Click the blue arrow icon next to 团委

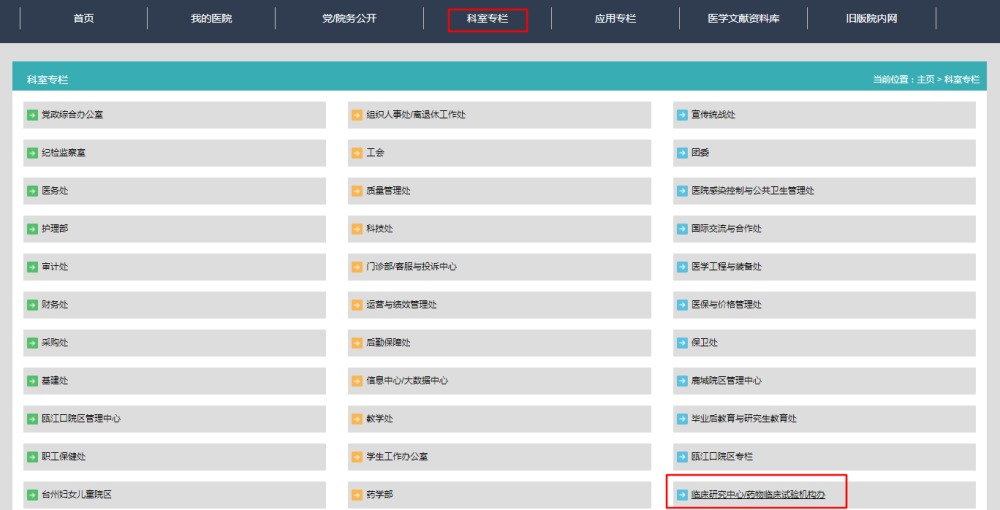pyautogui.click(x=682, y=153)
